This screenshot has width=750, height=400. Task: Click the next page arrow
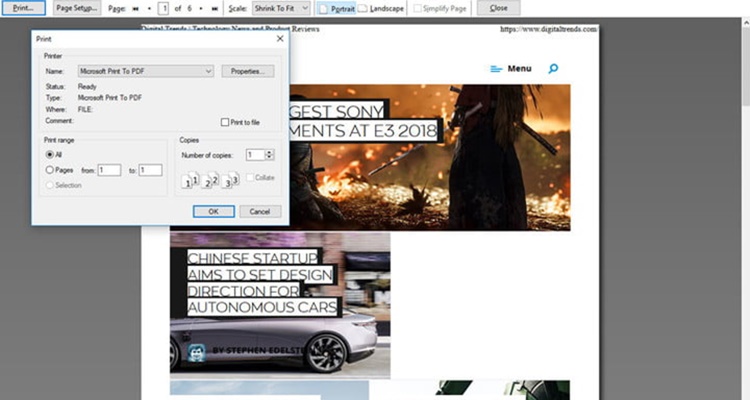200,8
